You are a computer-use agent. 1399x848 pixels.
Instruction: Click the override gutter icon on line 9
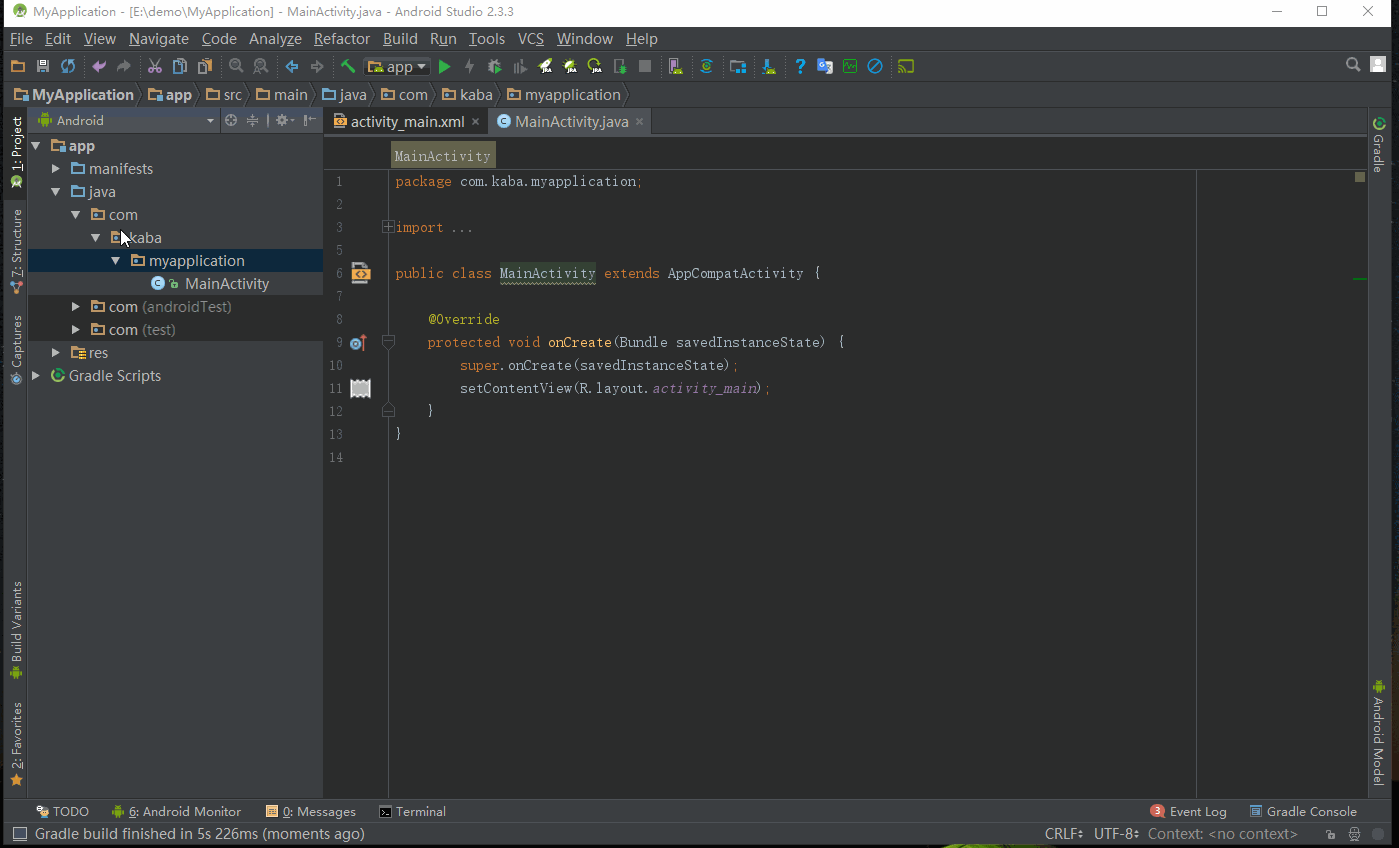(x=359, y=342)
